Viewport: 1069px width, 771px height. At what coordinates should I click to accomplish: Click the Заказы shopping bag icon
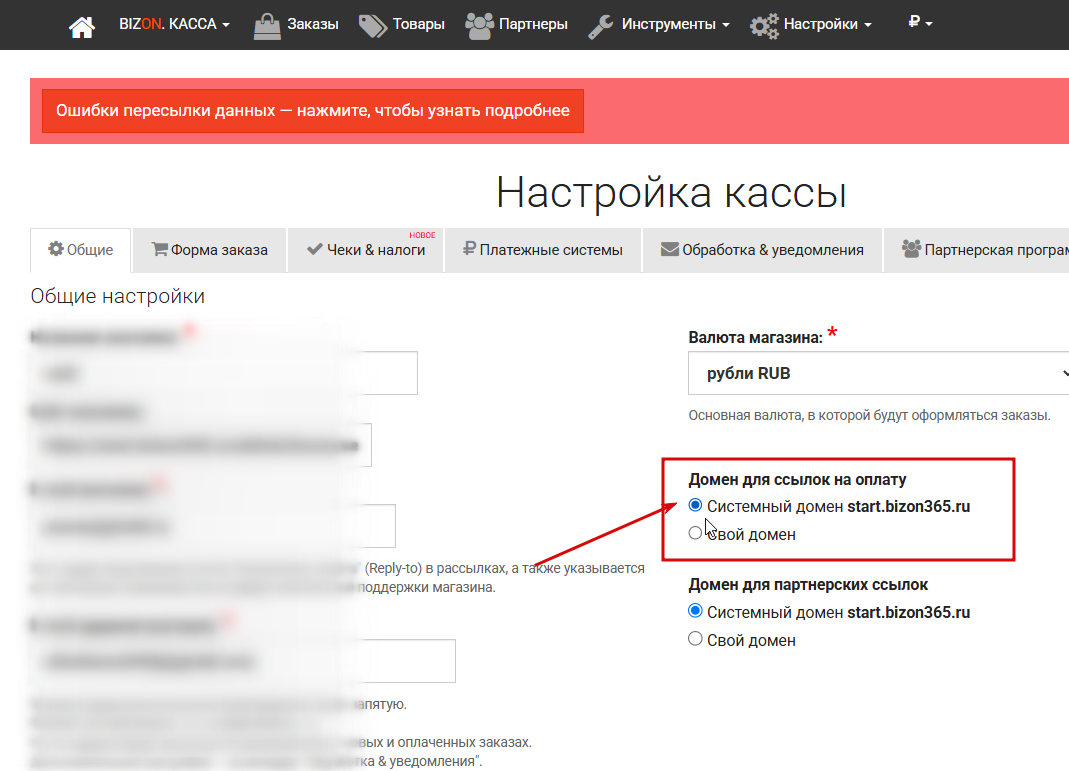267,26
